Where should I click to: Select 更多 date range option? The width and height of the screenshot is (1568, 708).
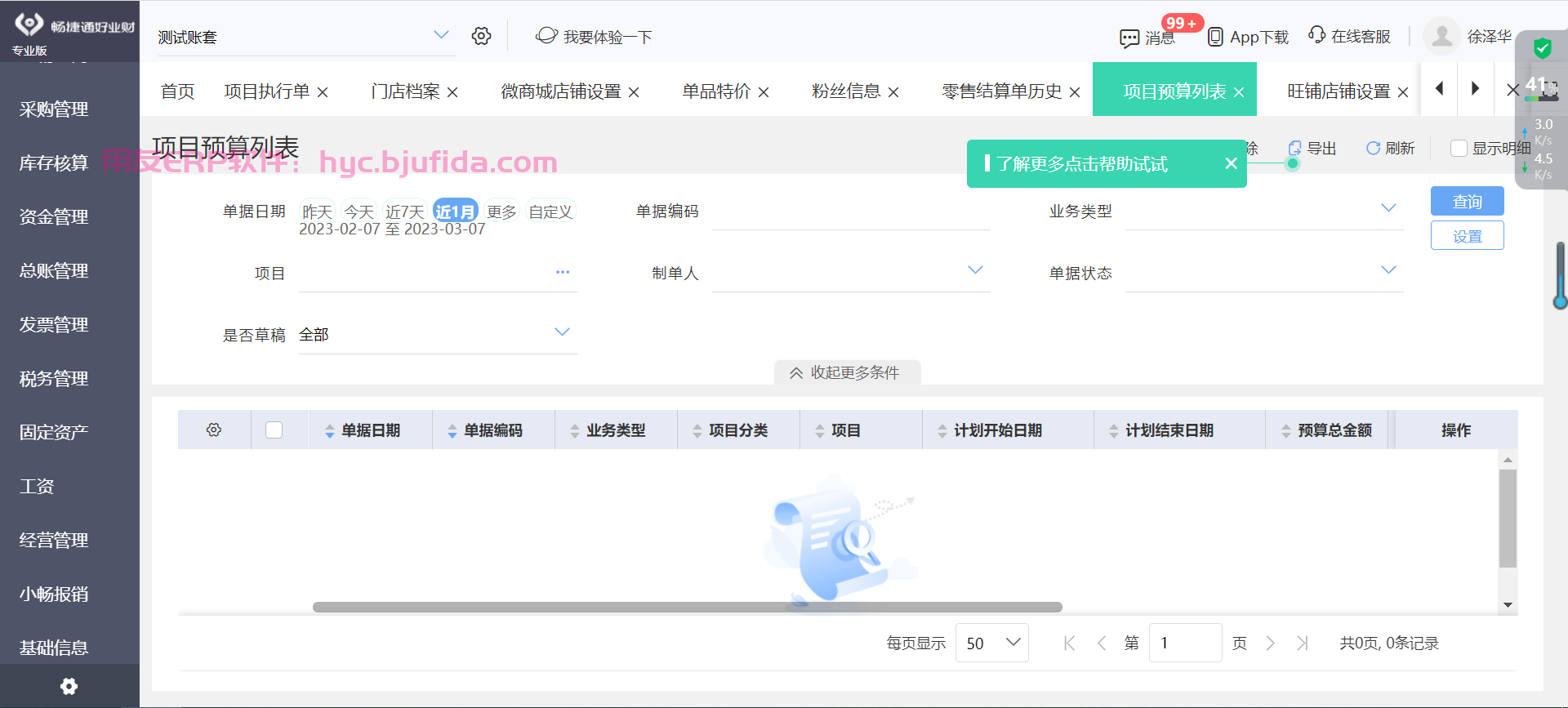click(501, 212)
